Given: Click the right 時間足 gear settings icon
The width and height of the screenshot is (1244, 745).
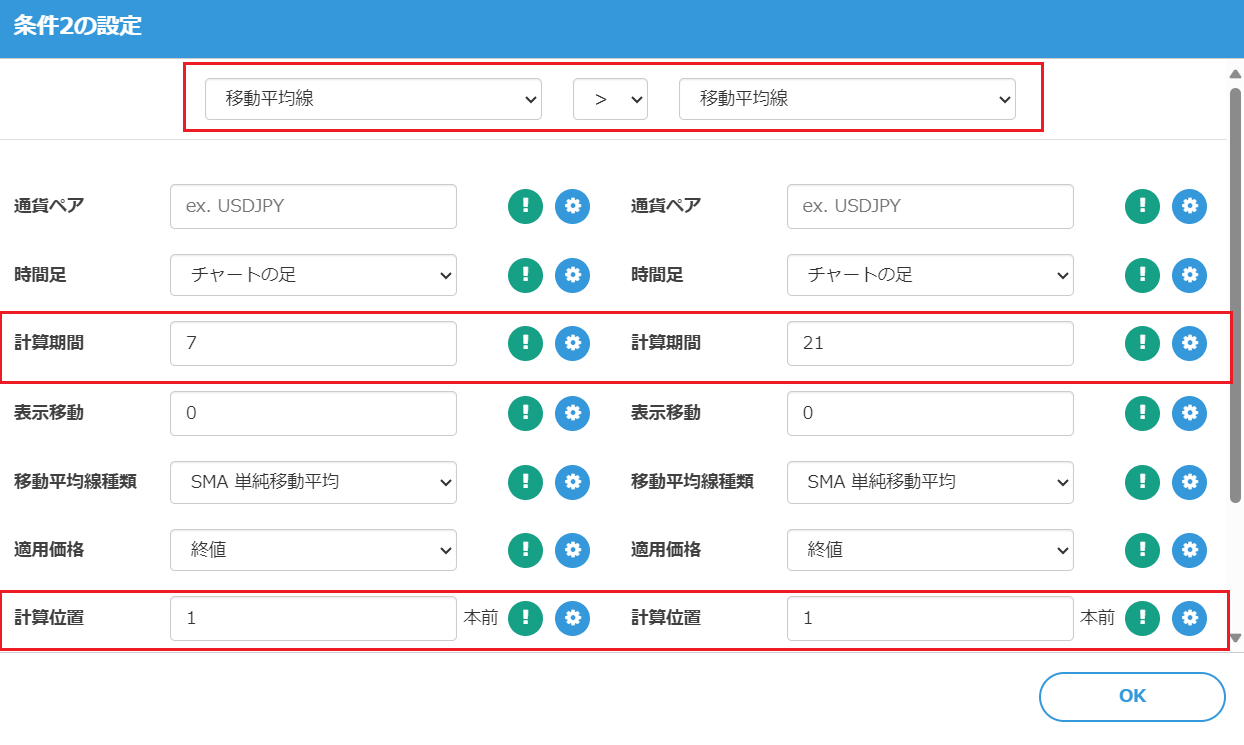Looking at the screenshot, I should click(1189, 275).
